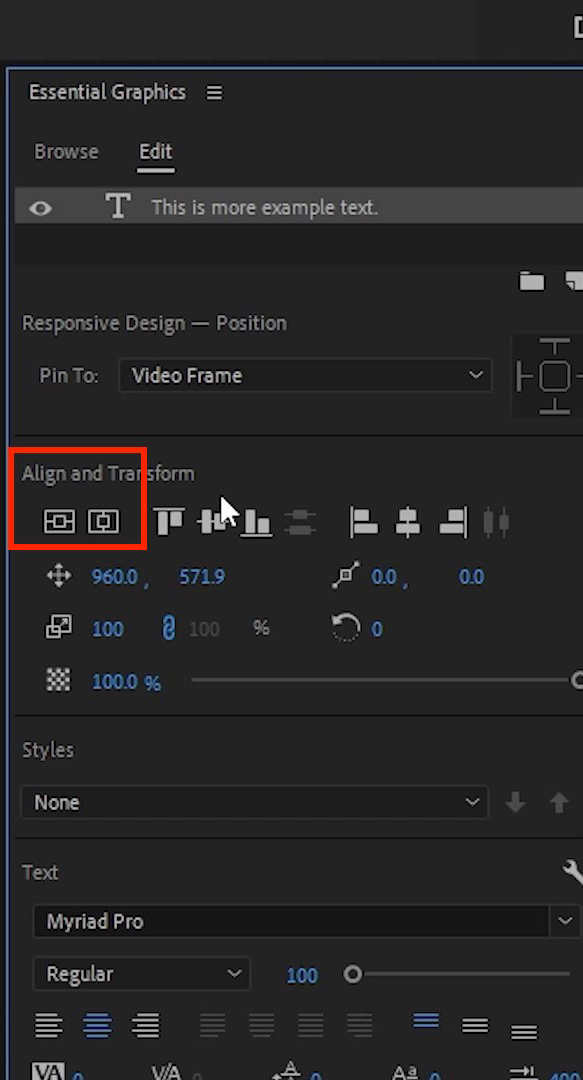Align left edges
583x1080 pixels.
tap(364, 521)
